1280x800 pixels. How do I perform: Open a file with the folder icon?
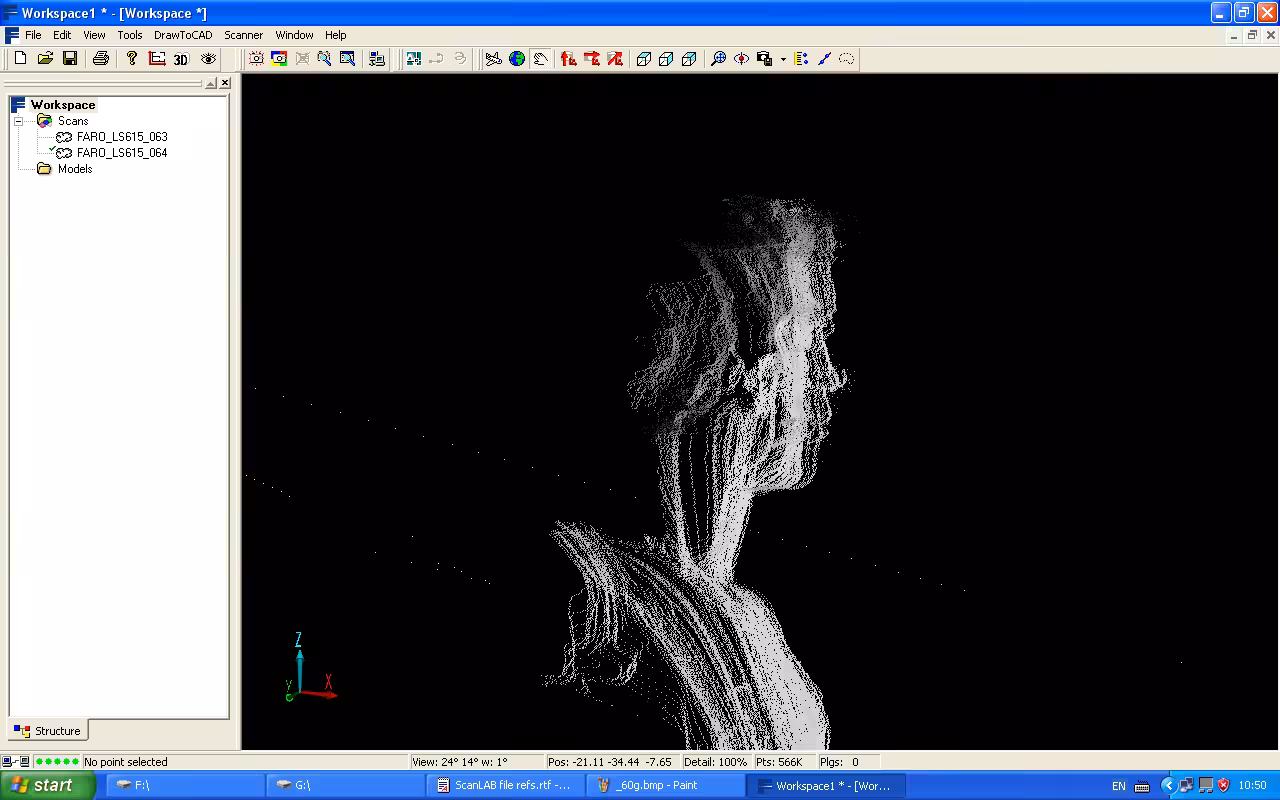[45, 59]
